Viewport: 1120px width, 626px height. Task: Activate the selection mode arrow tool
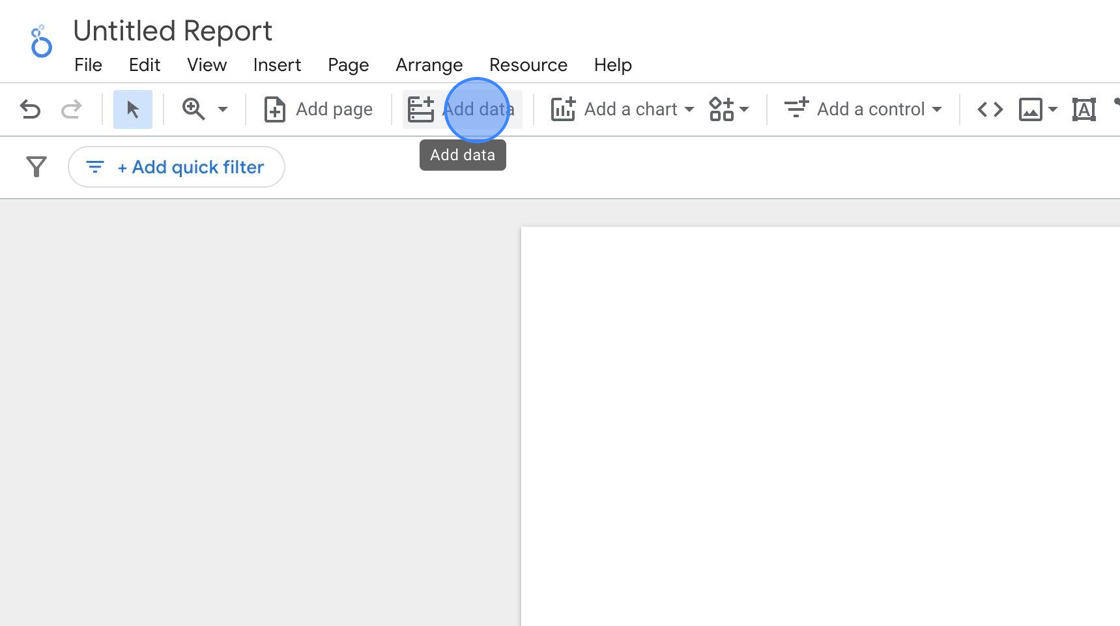coord(133,109)
